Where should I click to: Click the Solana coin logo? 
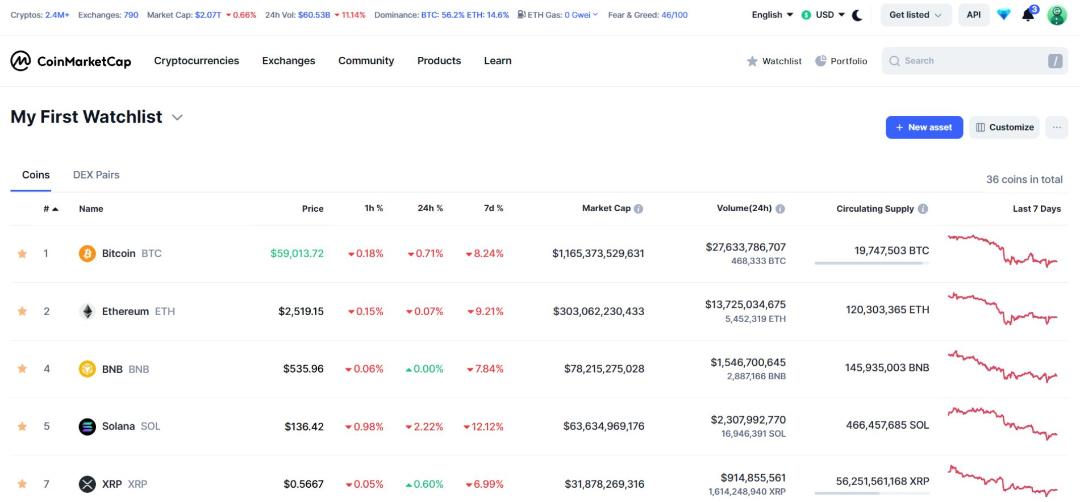[x=87, y=426]
